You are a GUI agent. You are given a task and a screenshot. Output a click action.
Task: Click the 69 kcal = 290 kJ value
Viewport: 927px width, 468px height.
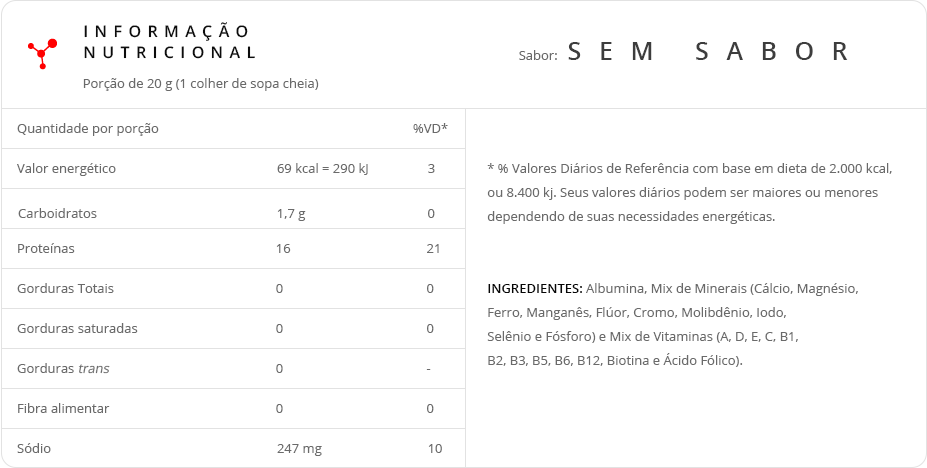coord(323,168)
